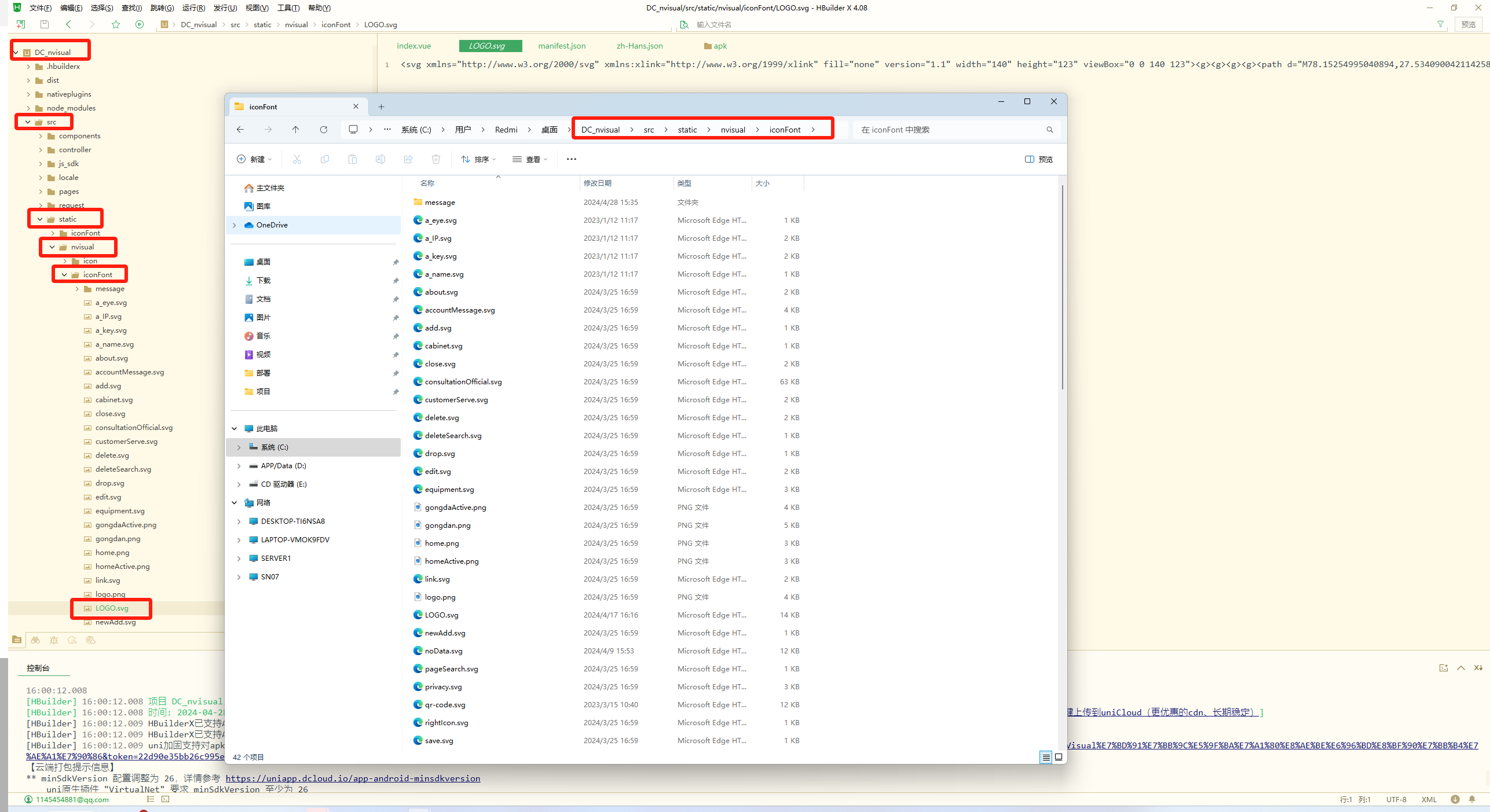Click the HBuilder run play icon
The height and width of the screenshot is (812, 1490).
140,24
